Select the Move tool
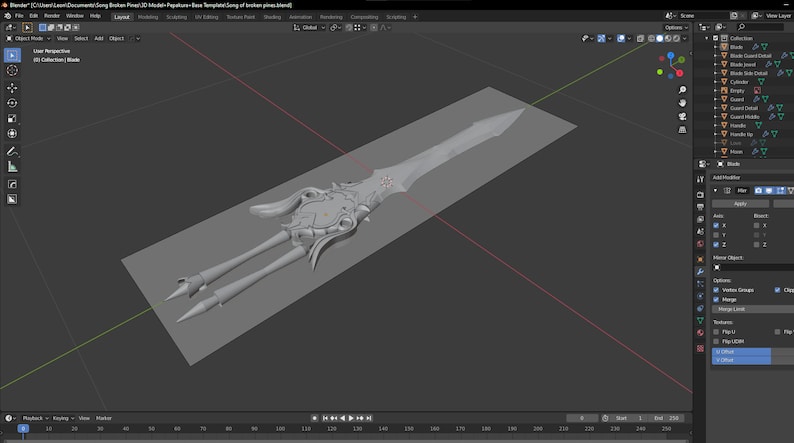Viewport: 794px width, 443px height. [12, 88]
